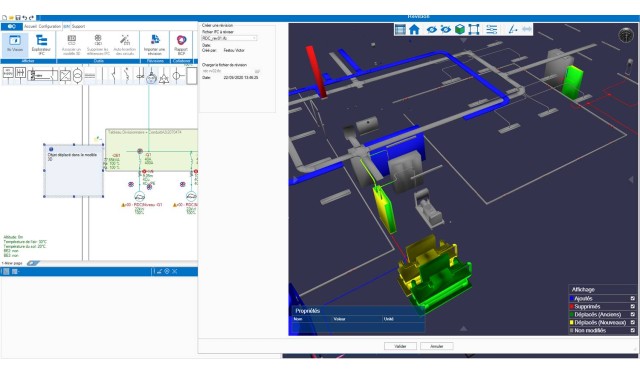Click the bounding box frame icon in viewer toolbar
Viewport: 640px width, 375px height.
pyautogui.click(x=474, y=29)
